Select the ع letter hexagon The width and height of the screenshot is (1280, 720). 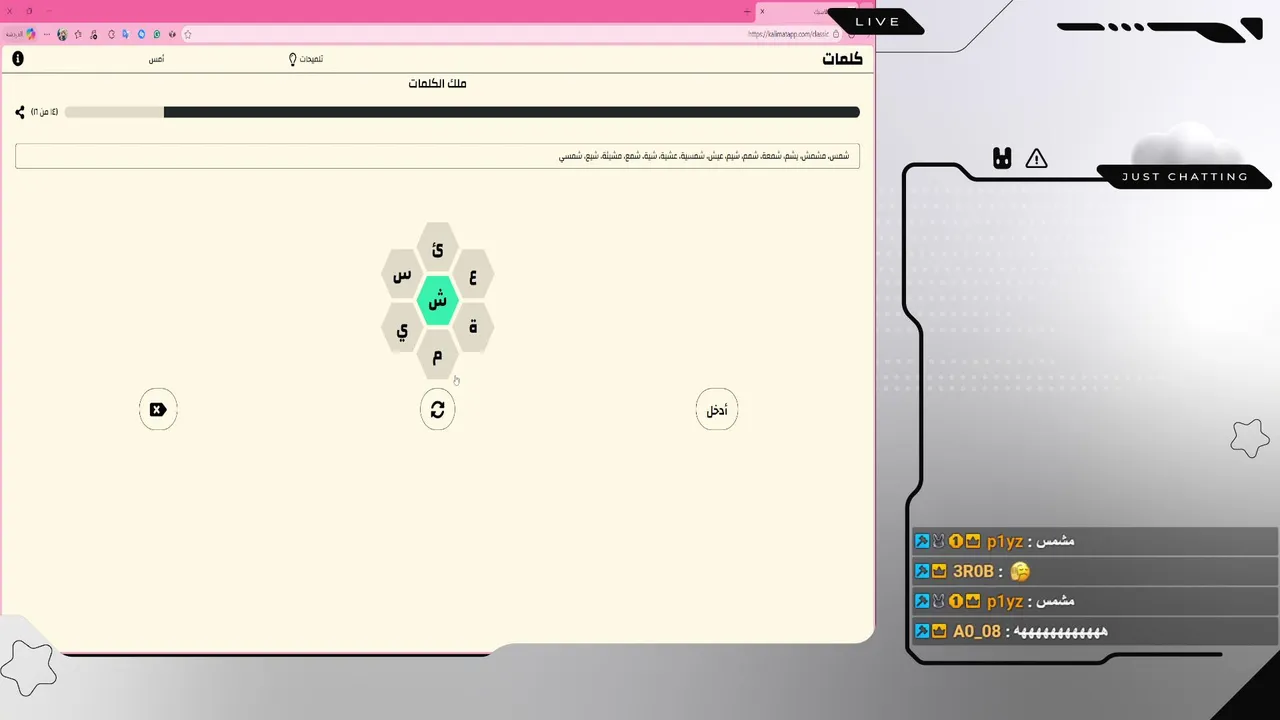tap(473, 276)
